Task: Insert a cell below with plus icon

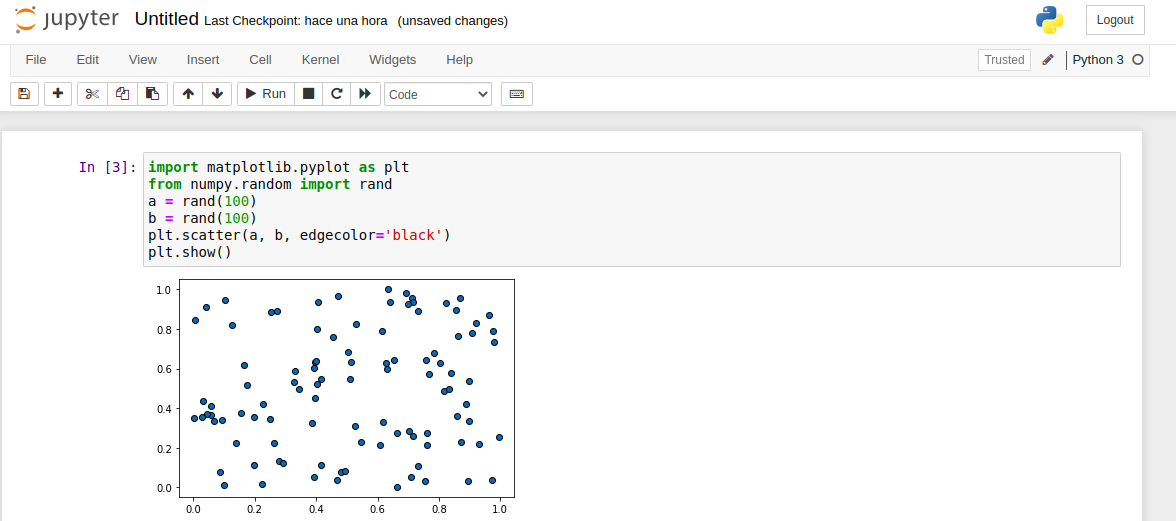Action: [x=57, y=94]
